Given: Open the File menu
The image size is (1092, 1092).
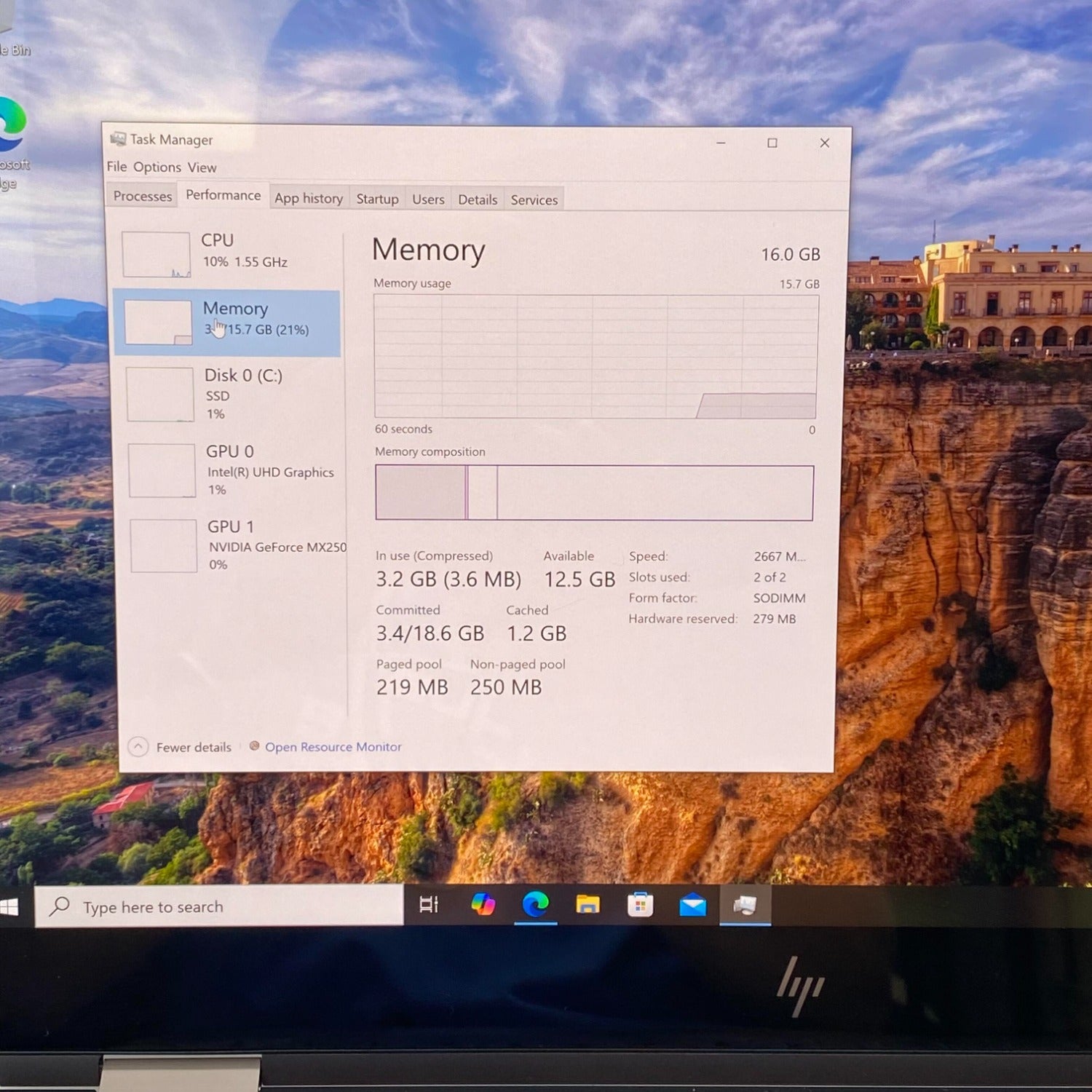Looking at the screenshot, I should tap(116, 167).
